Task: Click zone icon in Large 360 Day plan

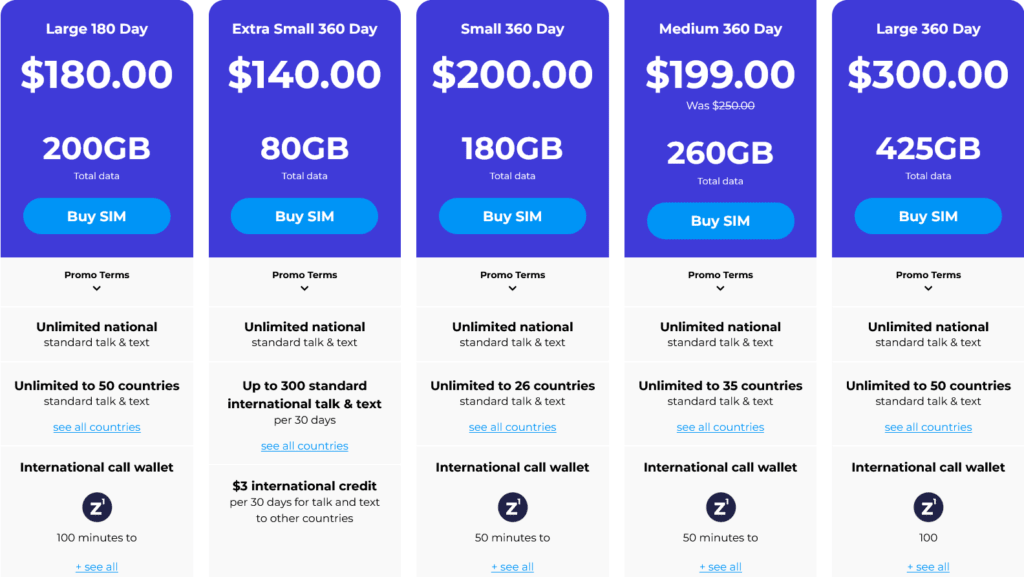Action: (928, 507)
